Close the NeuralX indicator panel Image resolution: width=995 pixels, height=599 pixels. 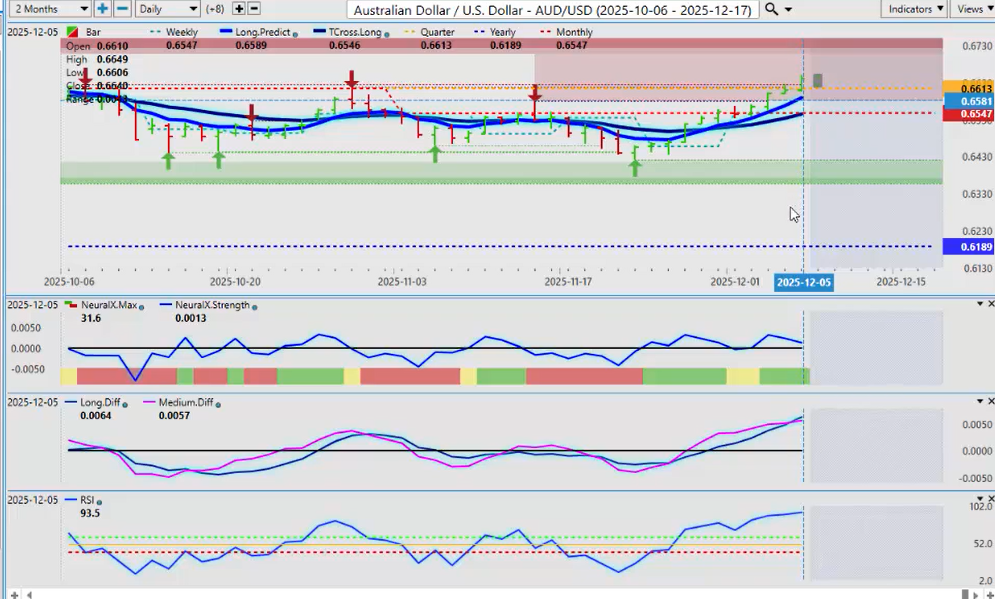pyautogui.click(x=990, y=303)
